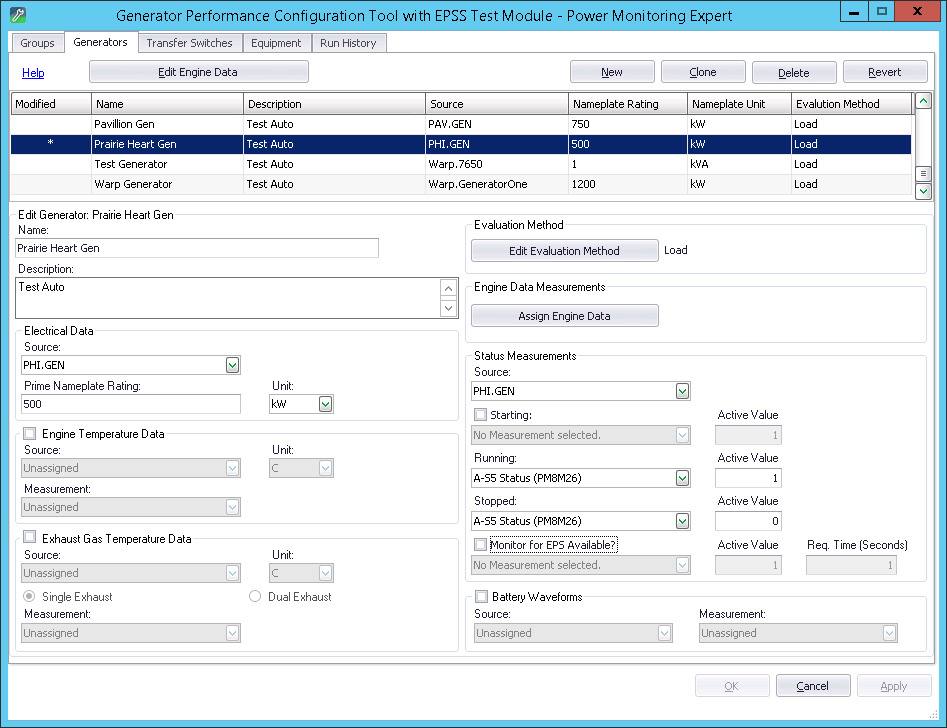Cancel the configuration dialog
Viewport: 947px width, 728px height.
click(813, 686)
